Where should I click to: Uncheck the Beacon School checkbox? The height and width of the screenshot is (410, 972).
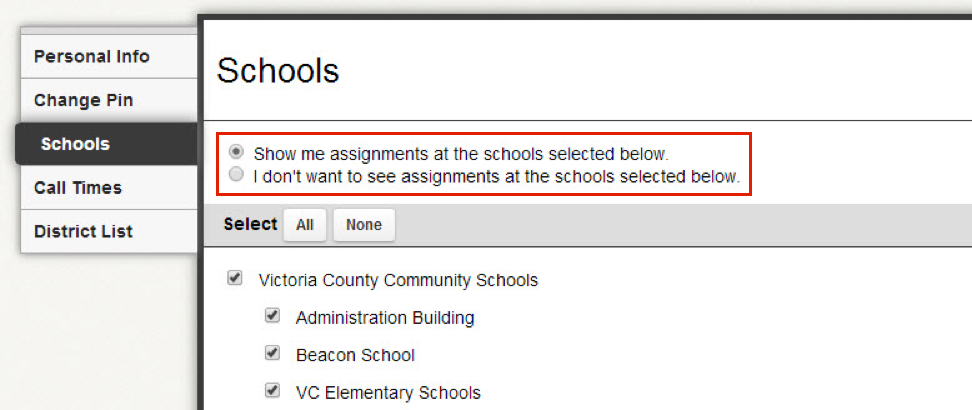[x=272, y=353]
